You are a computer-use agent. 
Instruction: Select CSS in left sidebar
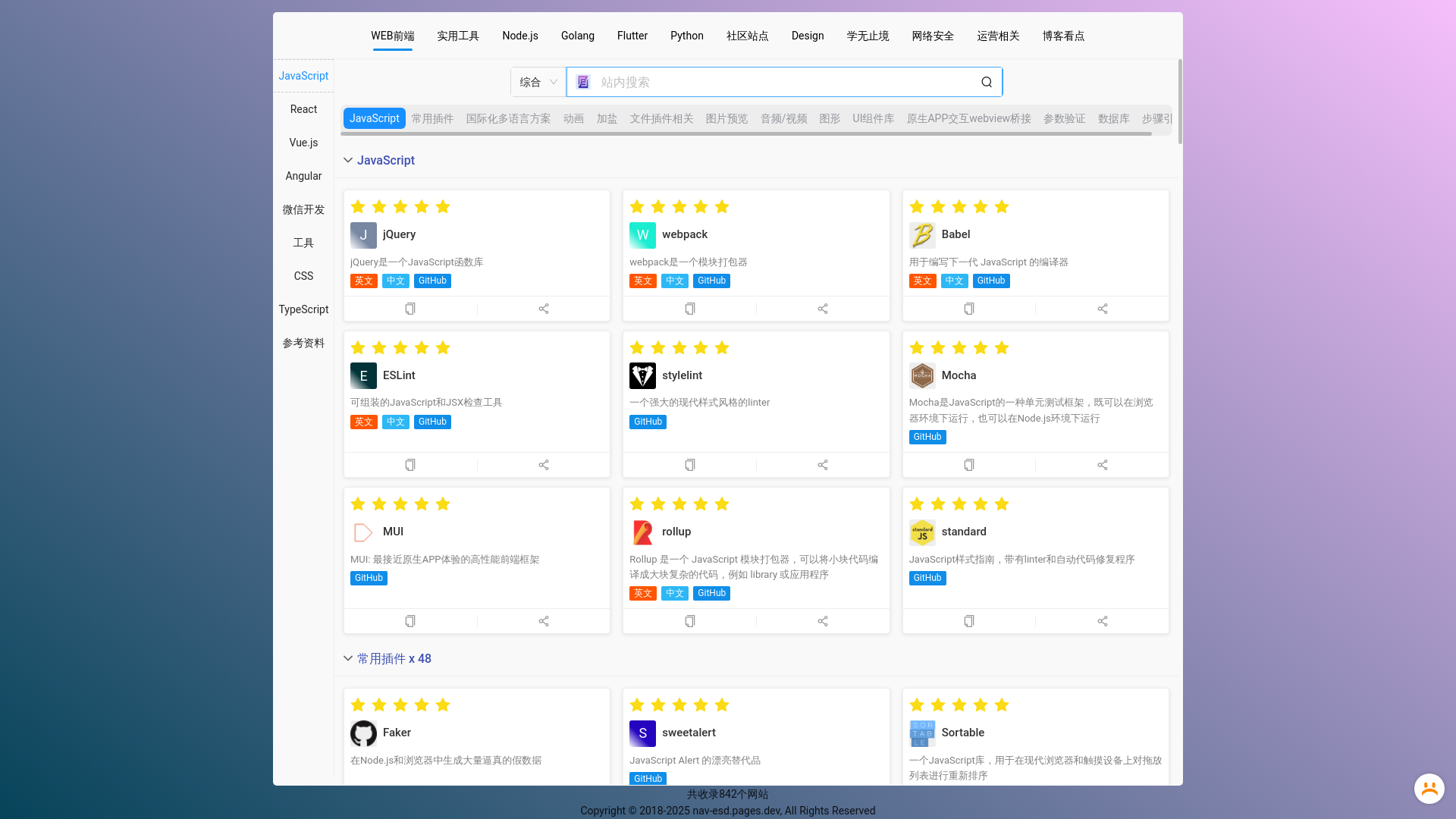[x=303, y=276]
